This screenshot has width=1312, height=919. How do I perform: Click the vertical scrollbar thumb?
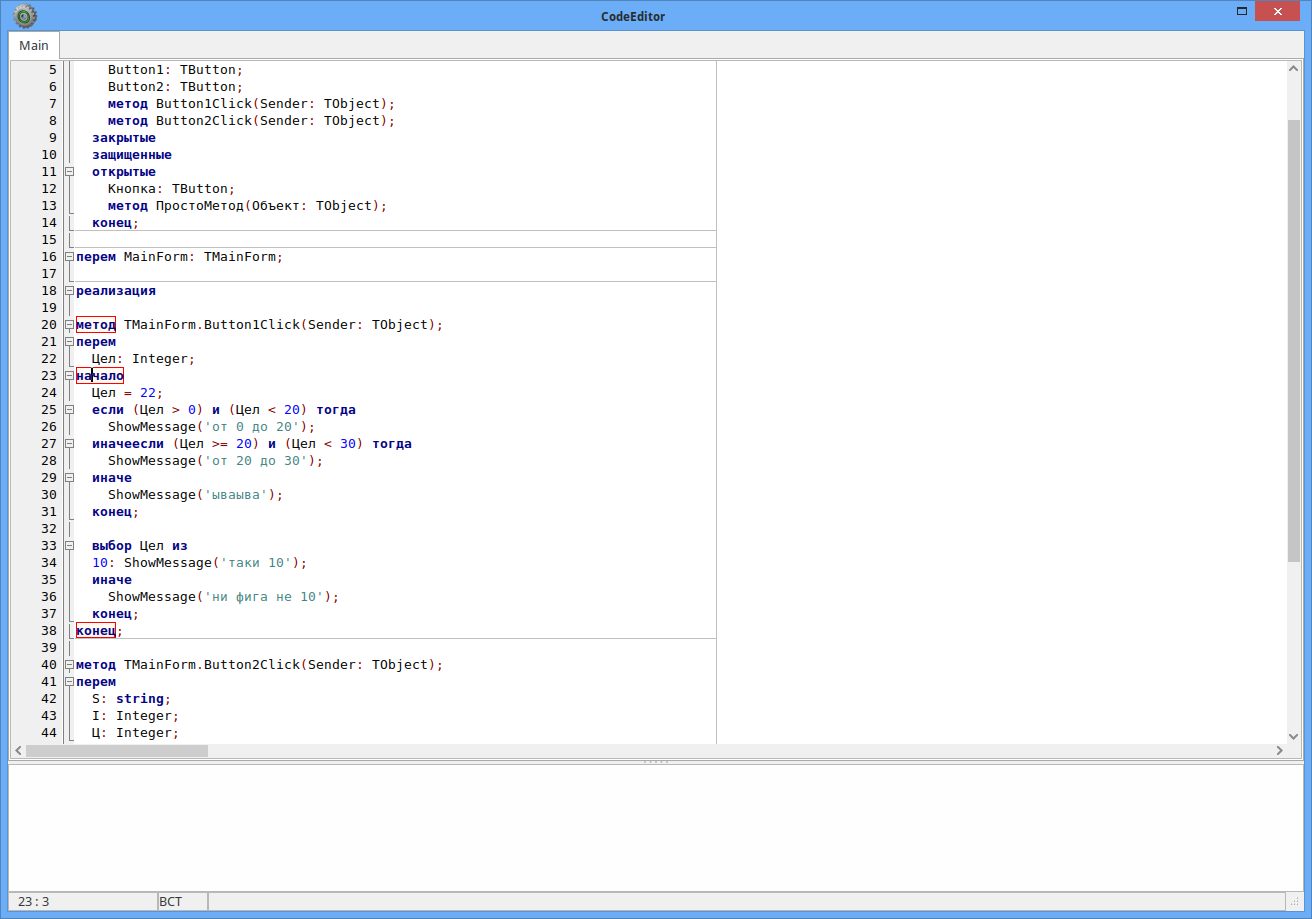(1294, 340)
